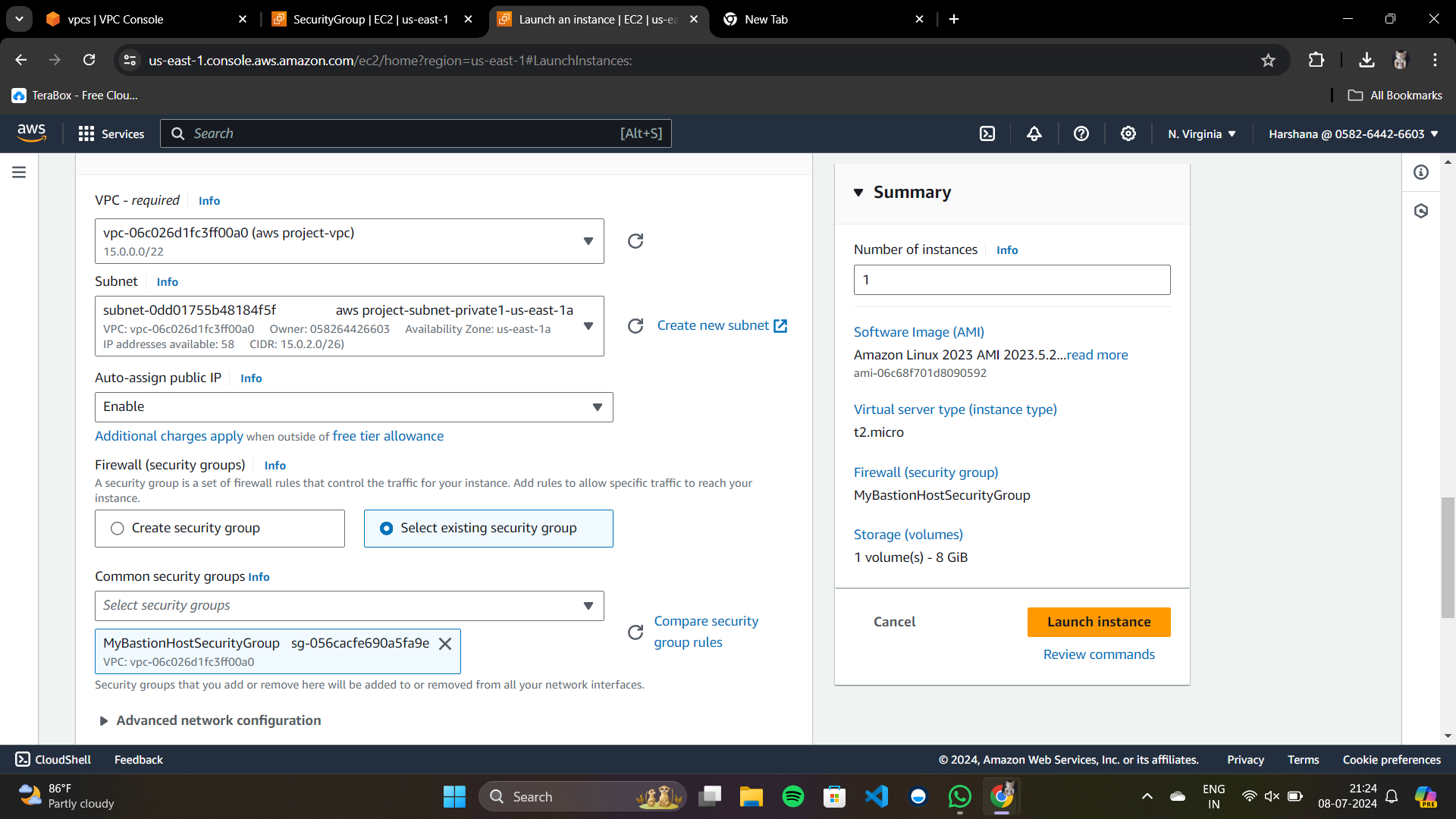Select the Create security group radio option

[118, 529]
